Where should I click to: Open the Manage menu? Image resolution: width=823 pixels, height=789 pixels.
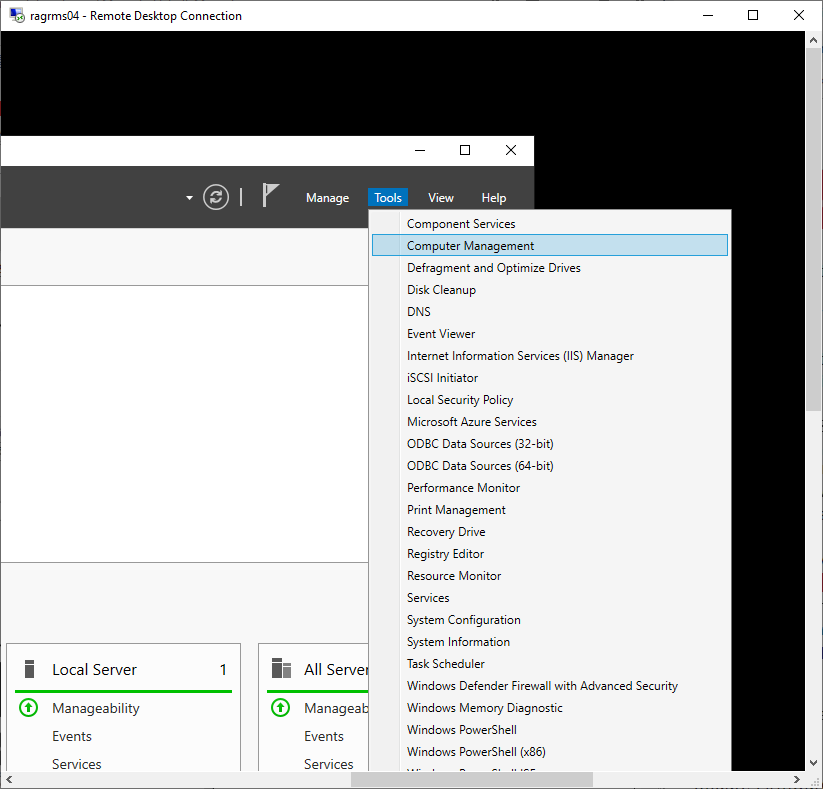pyautogui.click(x=328, y=198)
